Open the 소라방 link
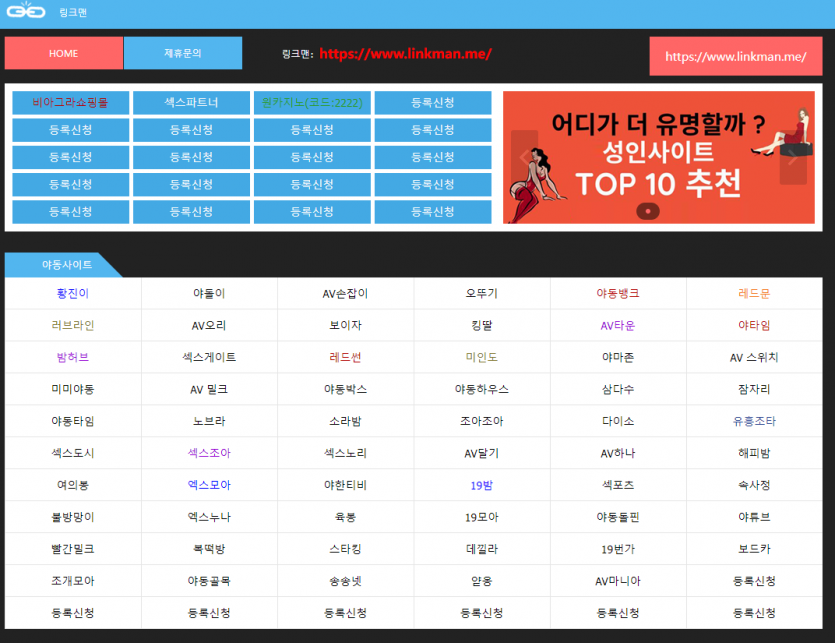 tap(345, 421)
